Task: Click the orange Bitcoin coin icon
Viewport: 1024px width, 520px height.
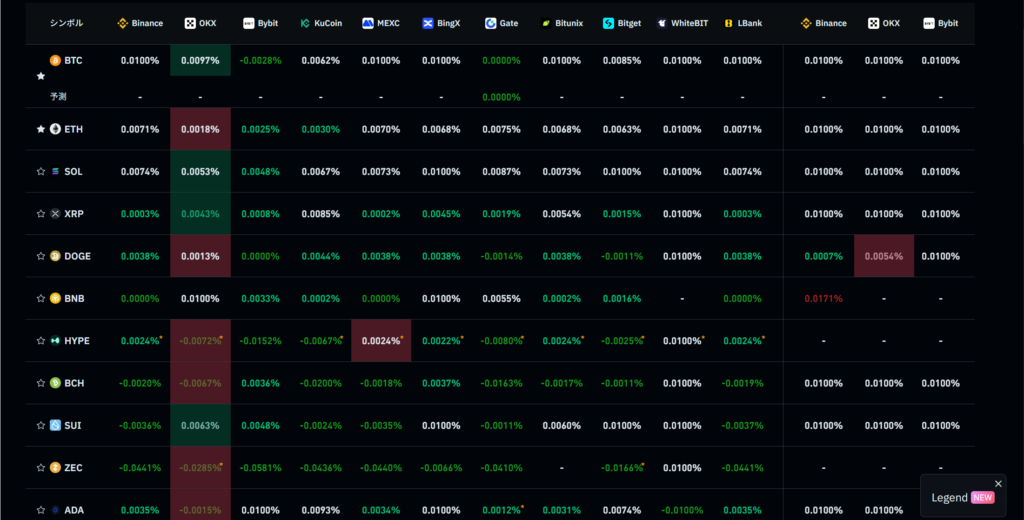Action: (55, 60)
